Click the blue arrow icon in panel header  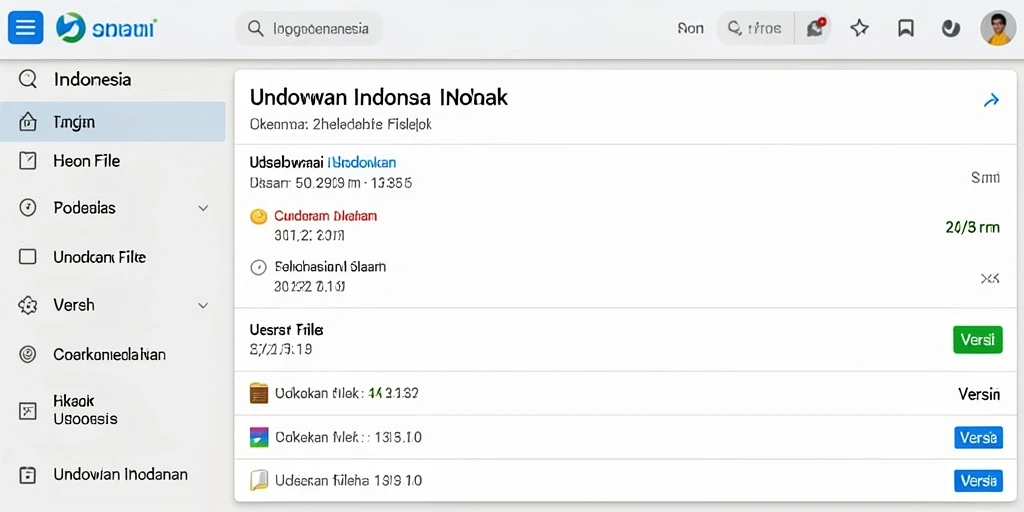(x=991, y=100)
